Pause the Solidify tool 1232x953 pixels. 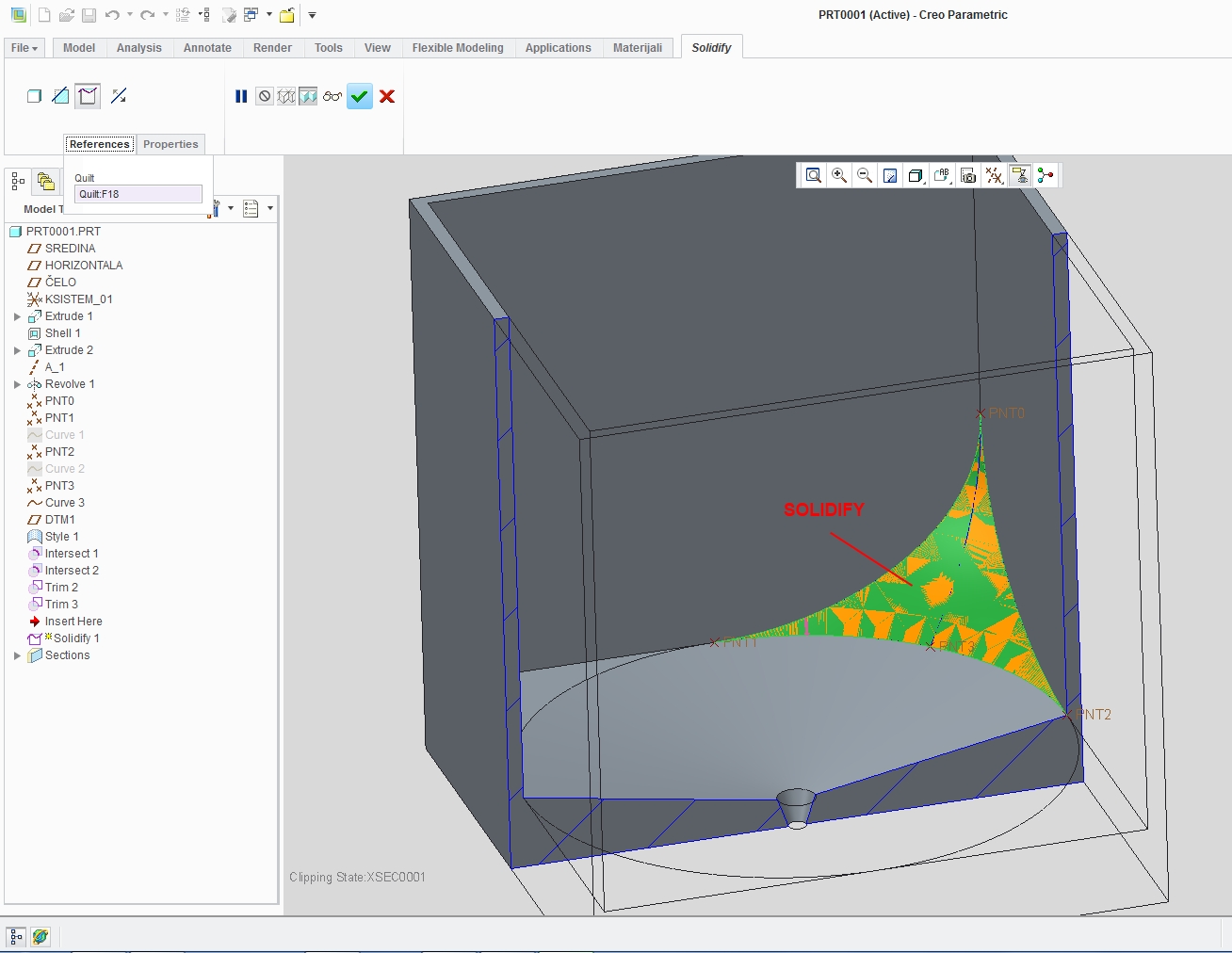(x=241, y=96)
